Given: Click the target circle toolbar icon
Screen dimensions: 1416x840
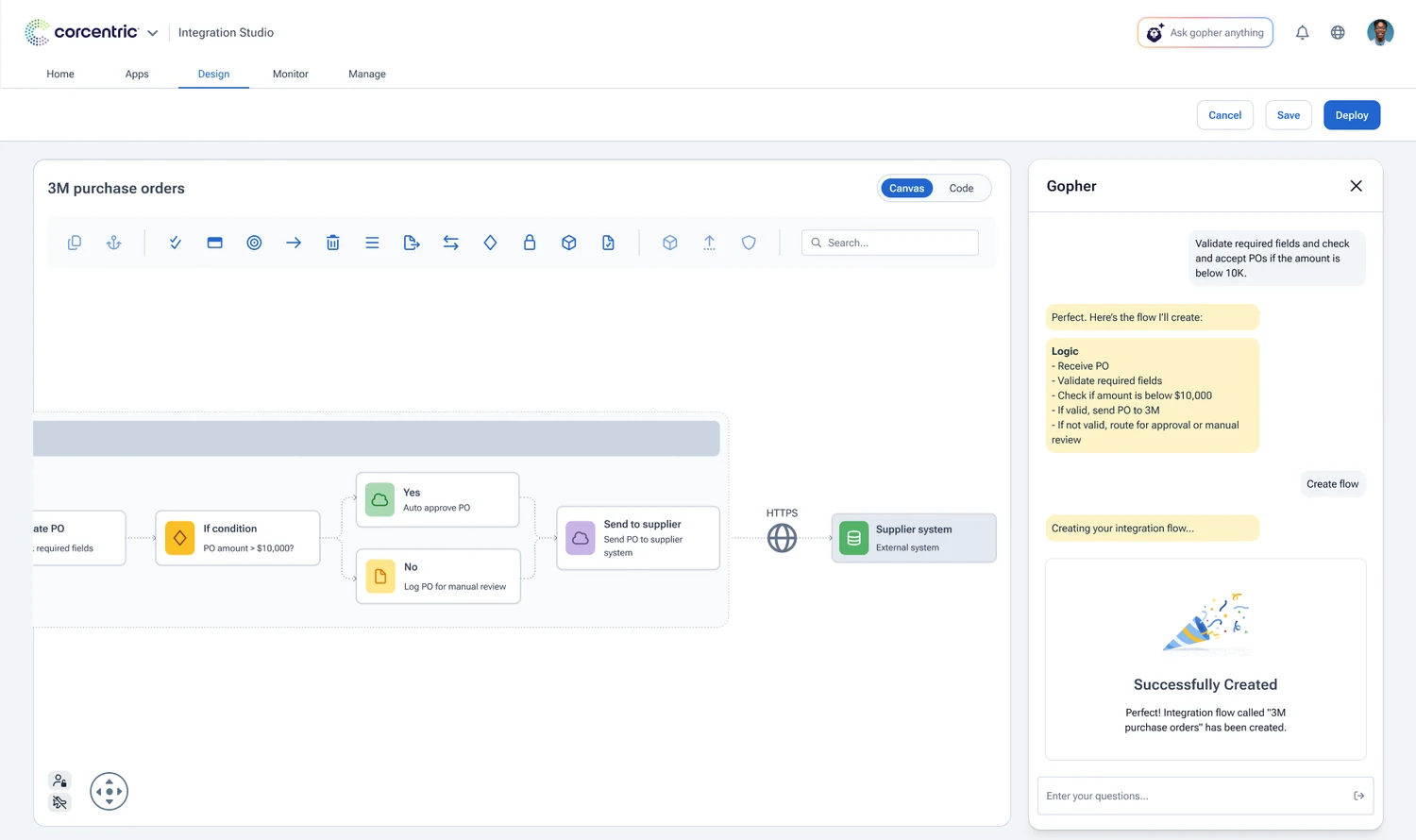Looking at the screenshot, I should tap(254, 243).
